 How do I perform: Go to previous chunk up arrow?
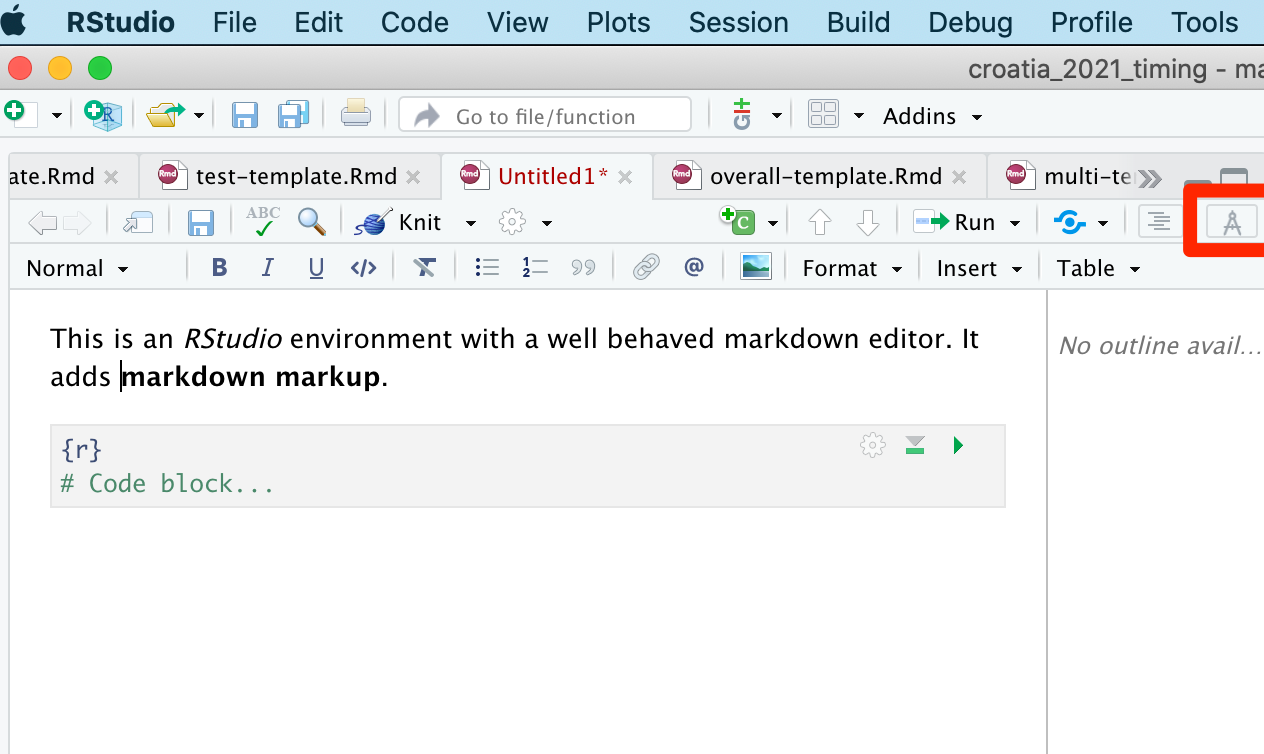pos(820,222)
